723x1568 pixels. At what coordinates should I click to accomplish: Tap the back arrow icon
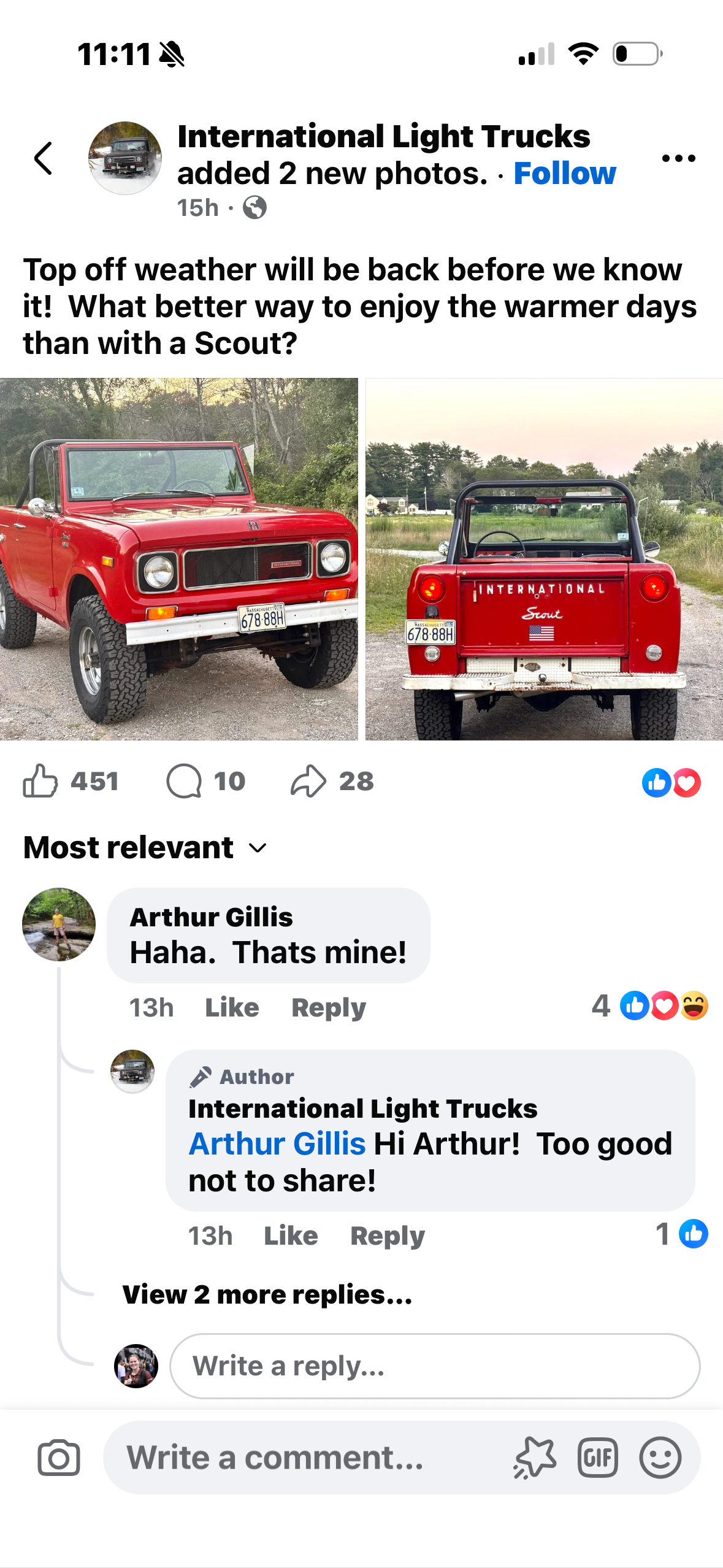point(43,158)
